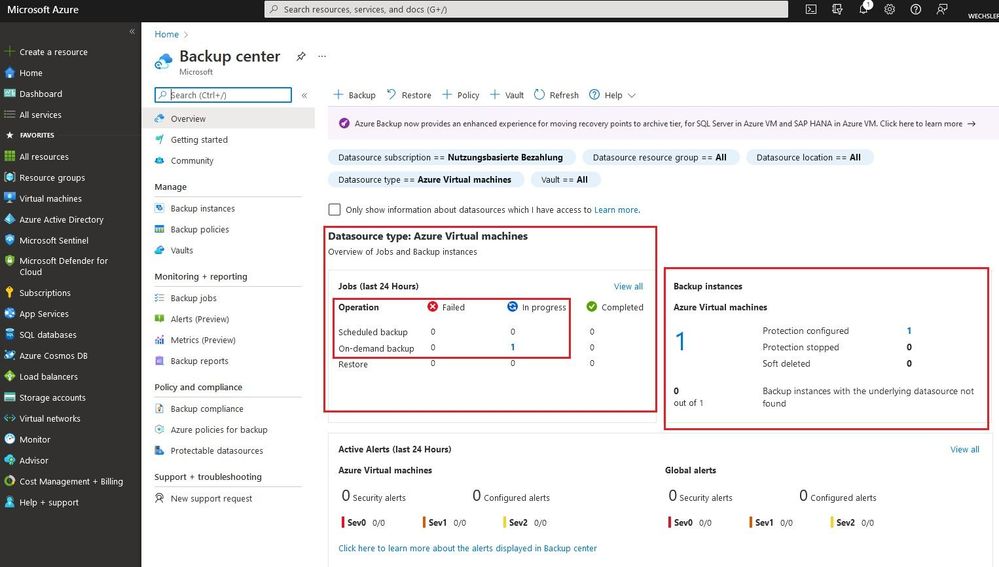Click the archive tier announcement banner
999x567 pixels.
click(x=663, y=124)
